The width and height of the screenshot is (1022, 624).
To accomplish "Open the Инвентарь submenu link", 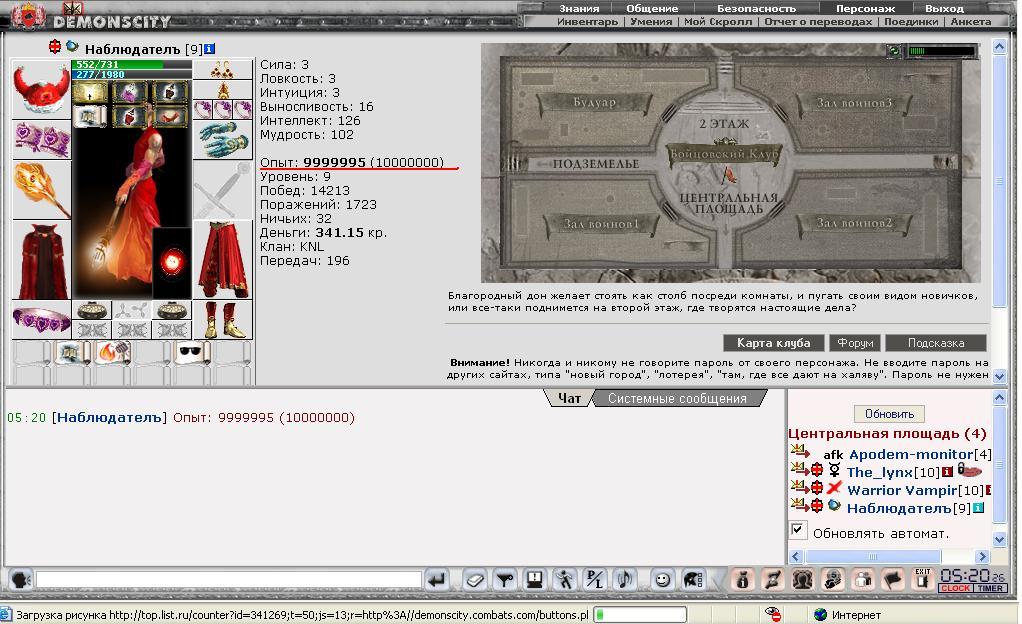I will pos(587,22).
